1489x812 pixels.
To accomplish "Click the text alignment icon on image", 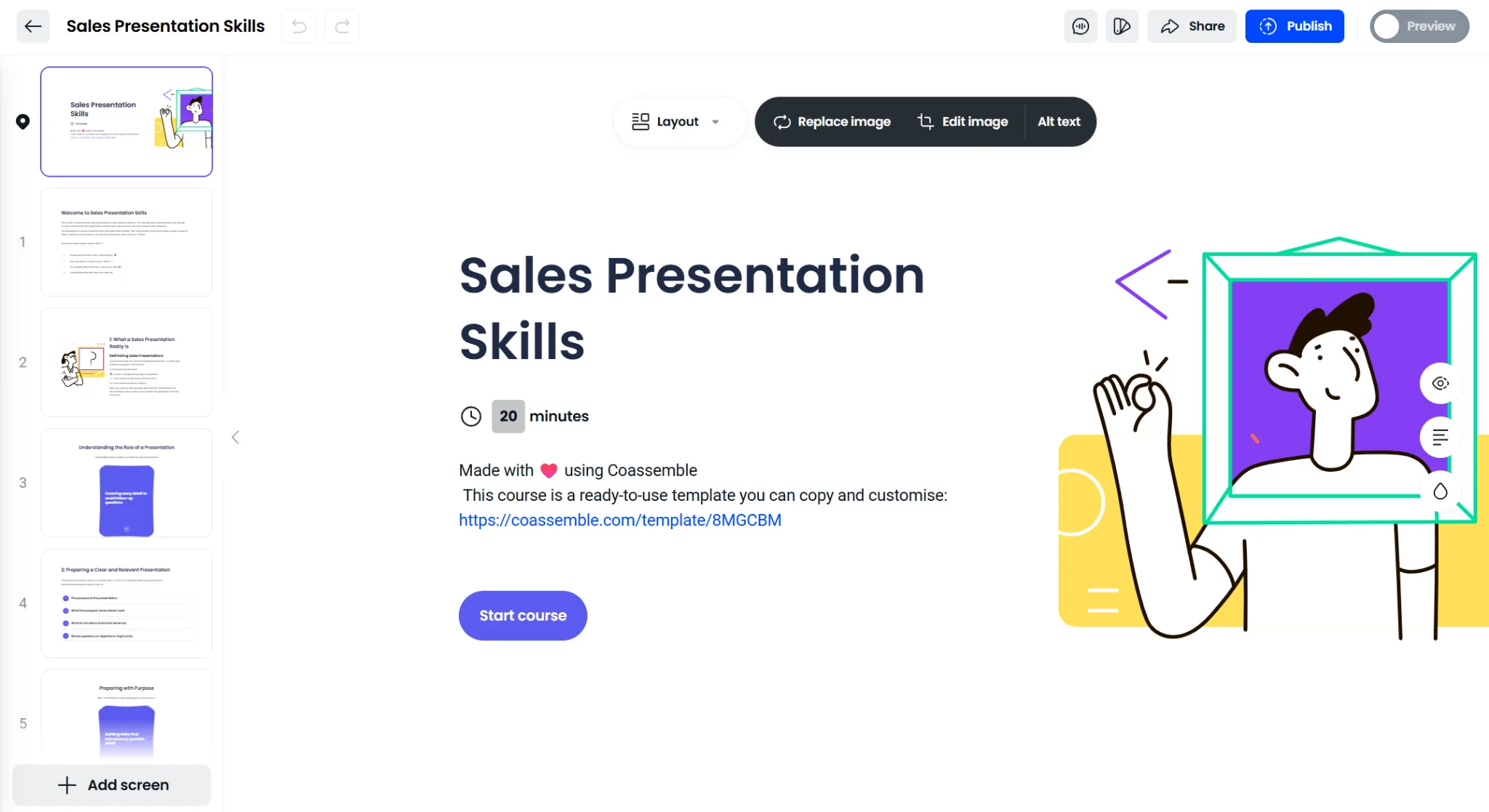I will (x=1440, y=437).
